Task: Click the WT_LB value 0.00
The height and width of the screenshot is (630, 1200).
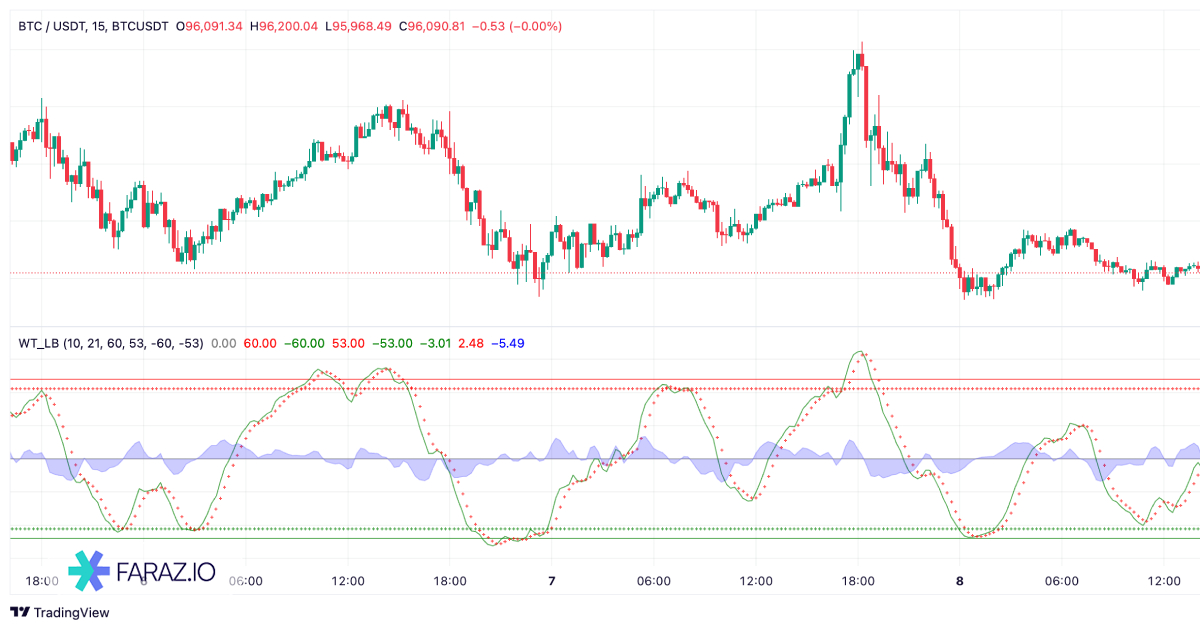Action: coord(223,343)
